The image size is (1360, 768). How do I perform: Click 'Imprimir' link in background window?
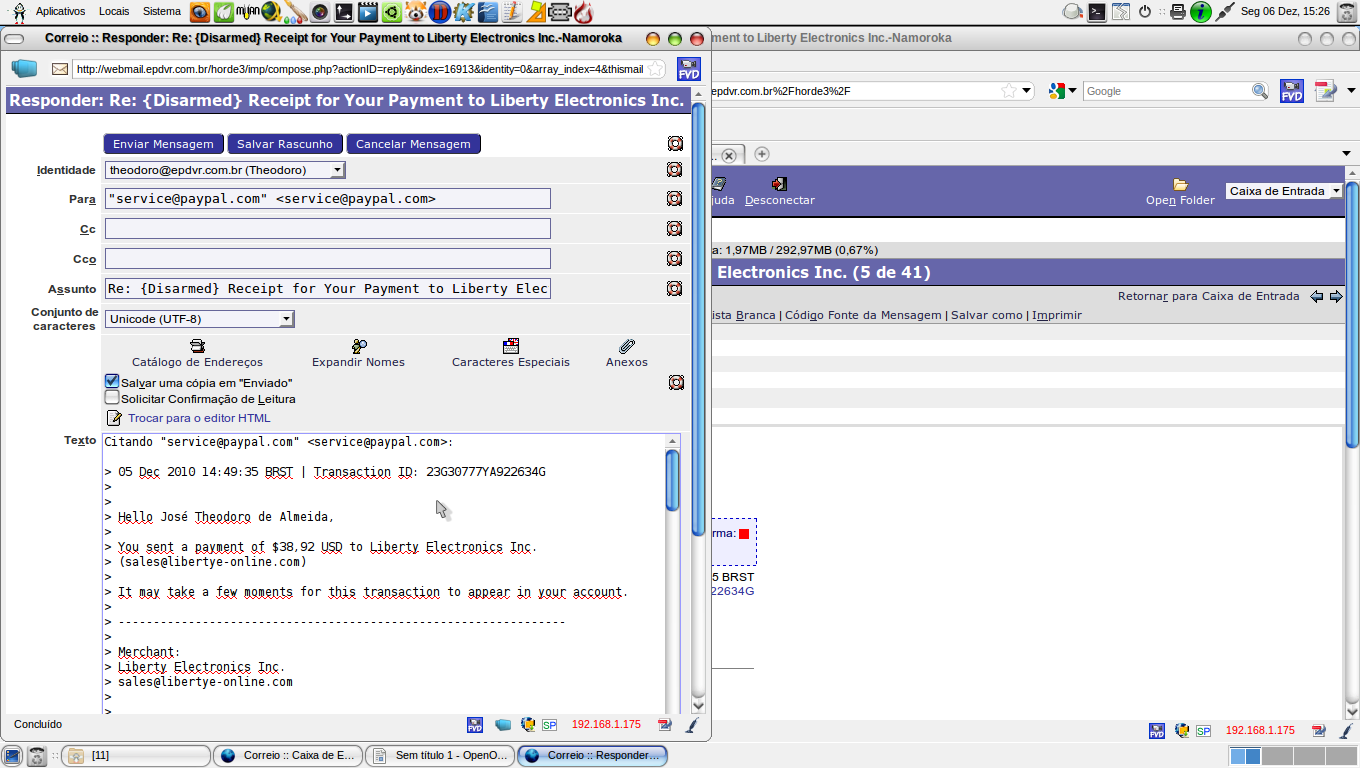(x=1057, y=315)
